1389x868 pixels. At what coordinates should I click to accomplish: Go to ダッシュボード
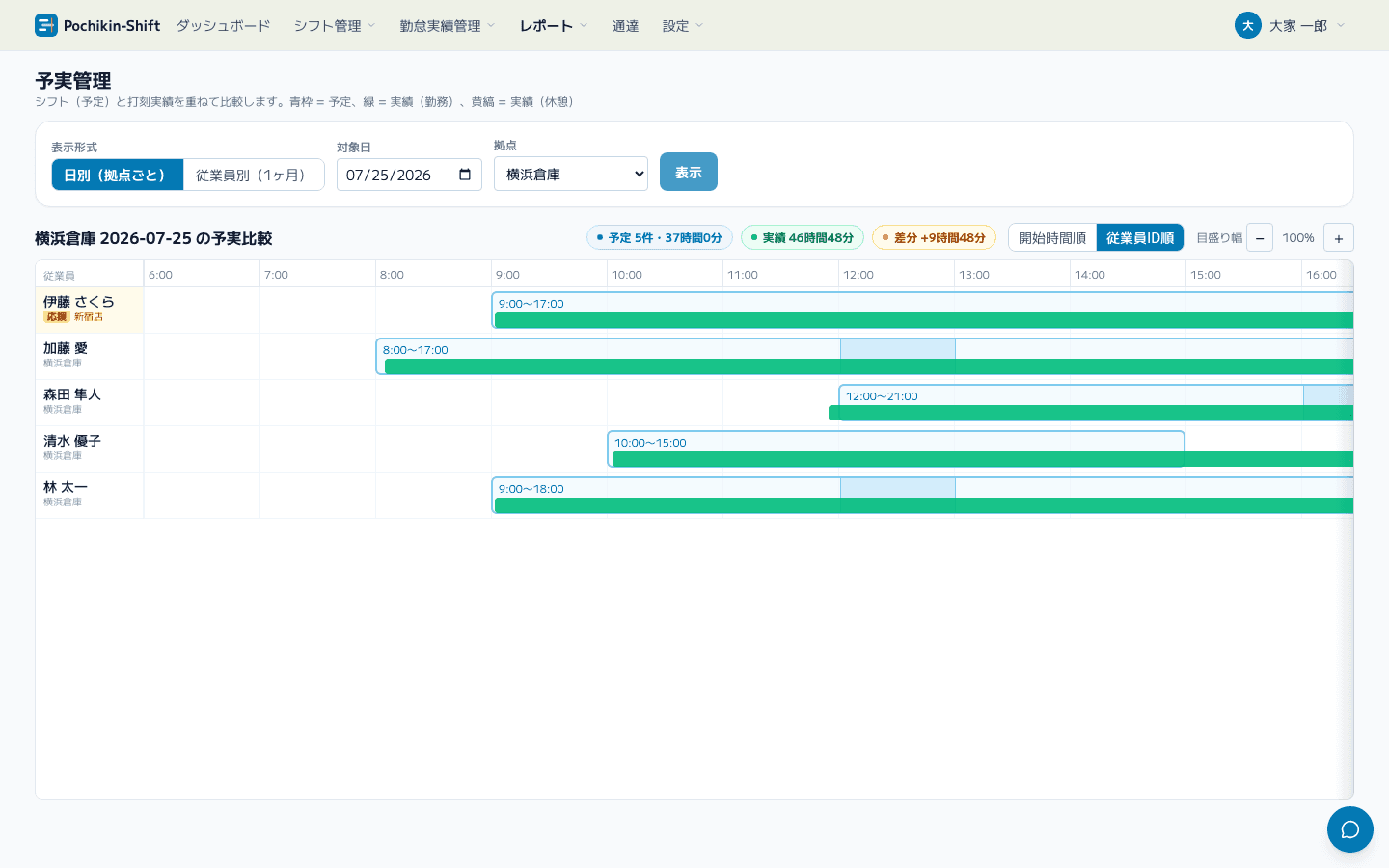click(223, 26)
